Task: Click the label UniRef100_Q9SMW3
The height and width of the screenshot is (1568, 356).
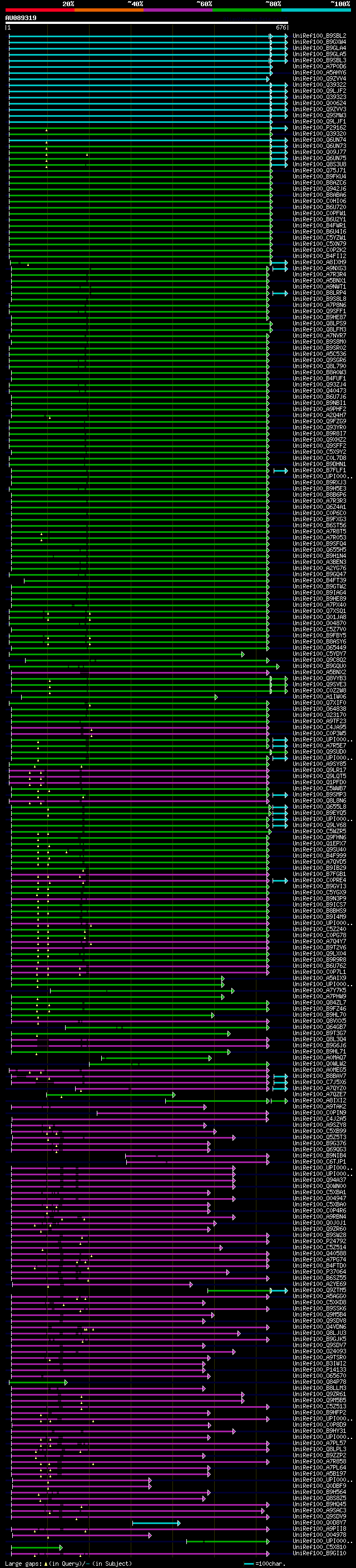Action: tap(319, 115)
